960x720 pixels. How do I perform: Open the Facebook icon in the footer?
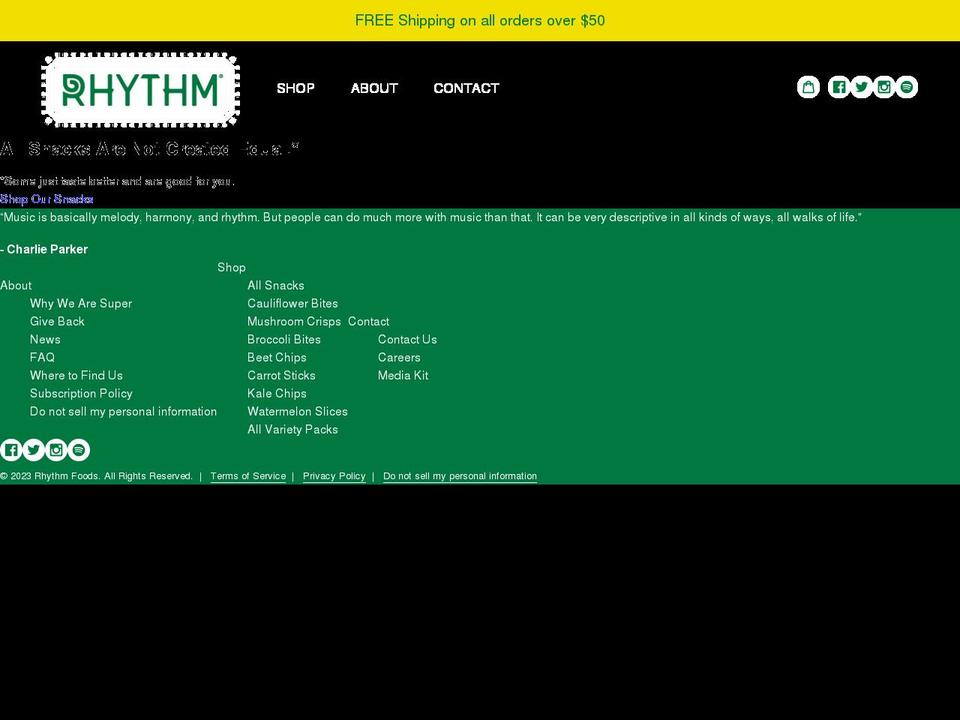tap(11, 450)
